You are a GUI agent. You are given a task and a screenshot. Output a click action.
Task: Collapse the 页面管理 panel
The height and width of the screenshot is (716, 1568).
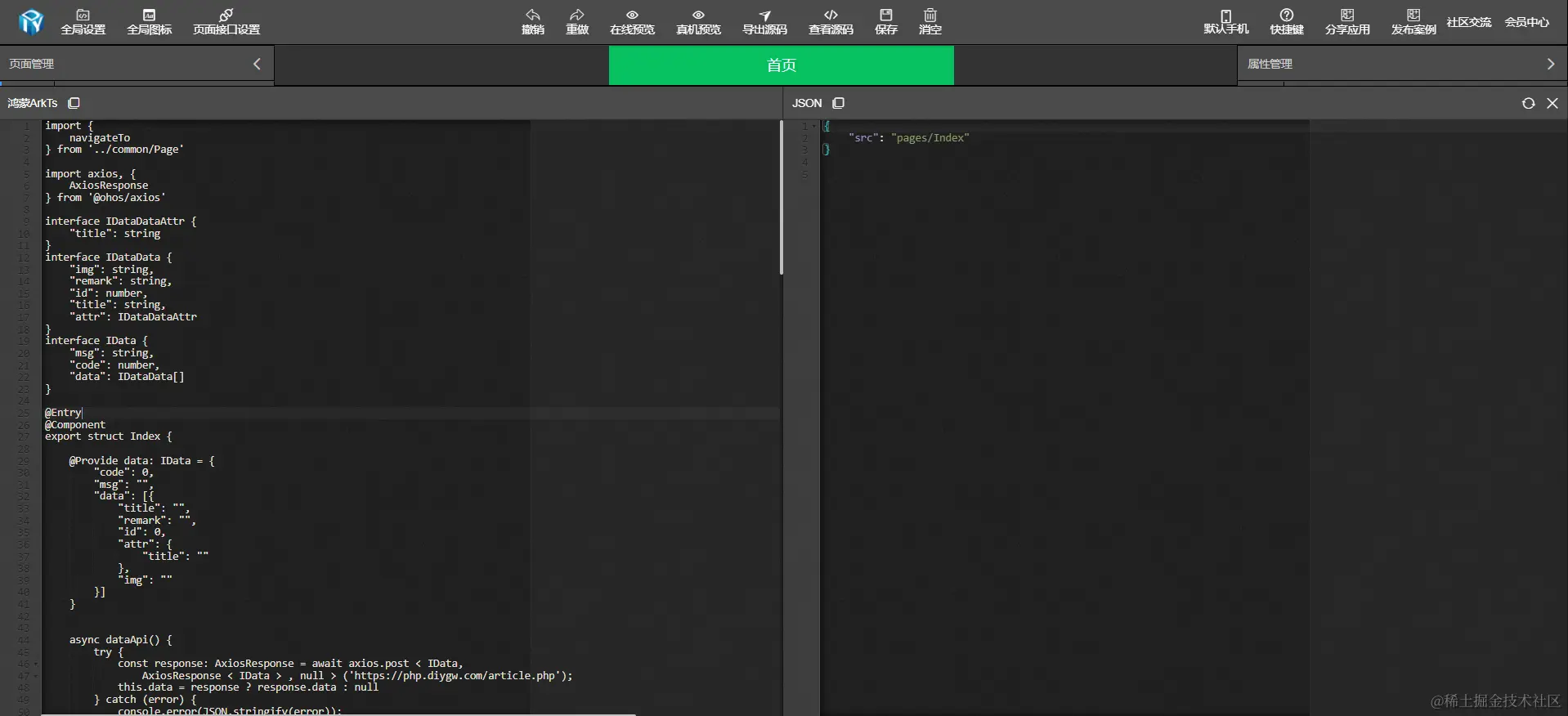[x=257, y=64]
